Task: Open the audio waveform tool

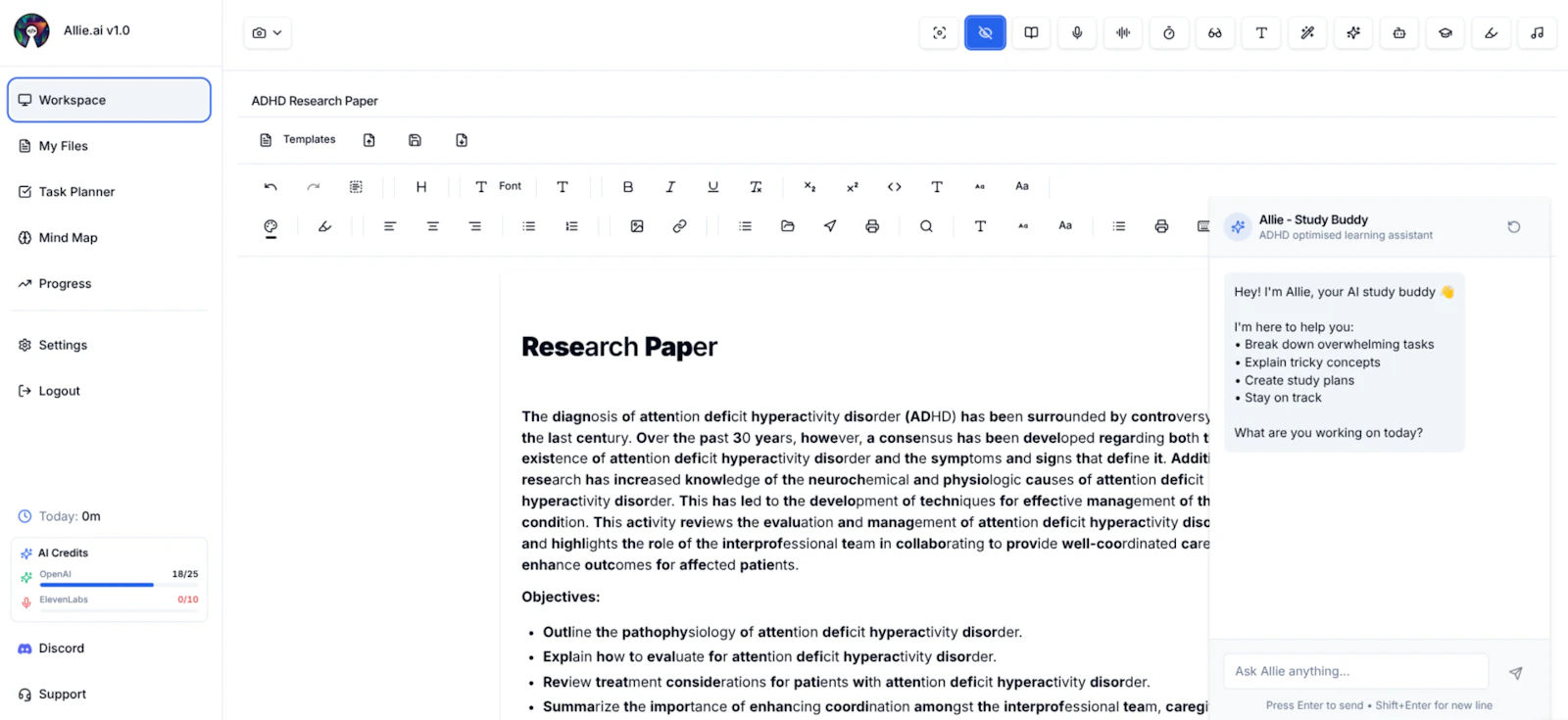Action: click(x=1123, y=32)
